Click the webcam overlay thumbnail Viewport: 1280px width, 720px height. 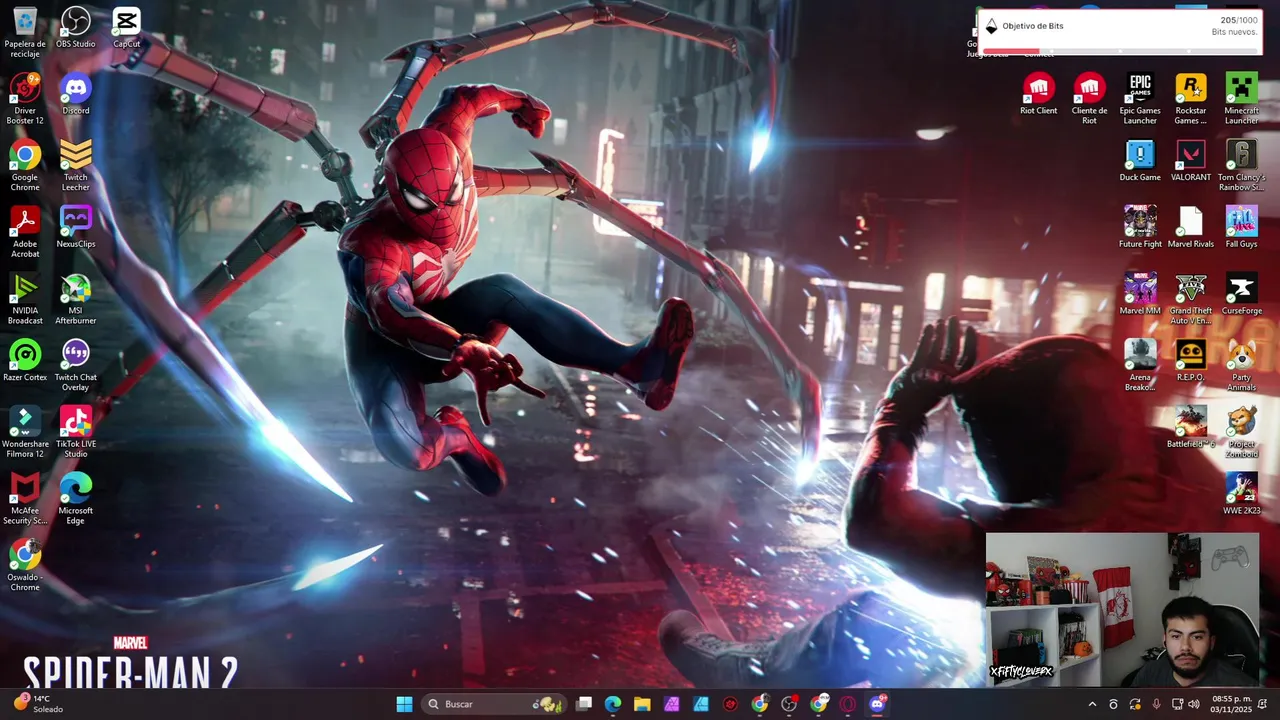(x=1122, y=609)
